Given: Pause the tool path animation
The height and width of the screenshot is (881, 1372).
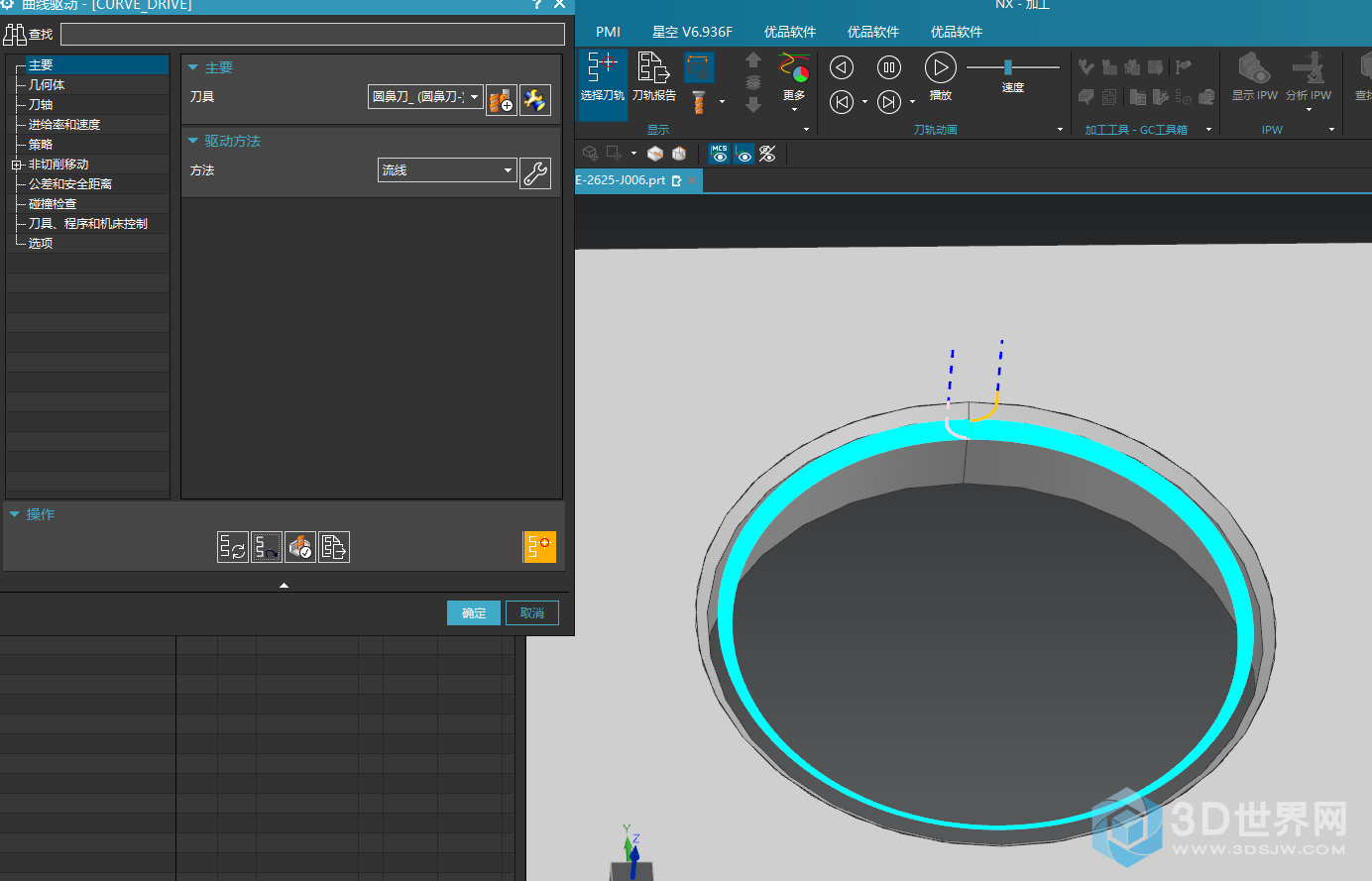Looking at the screenshot, I should [889, 67].
